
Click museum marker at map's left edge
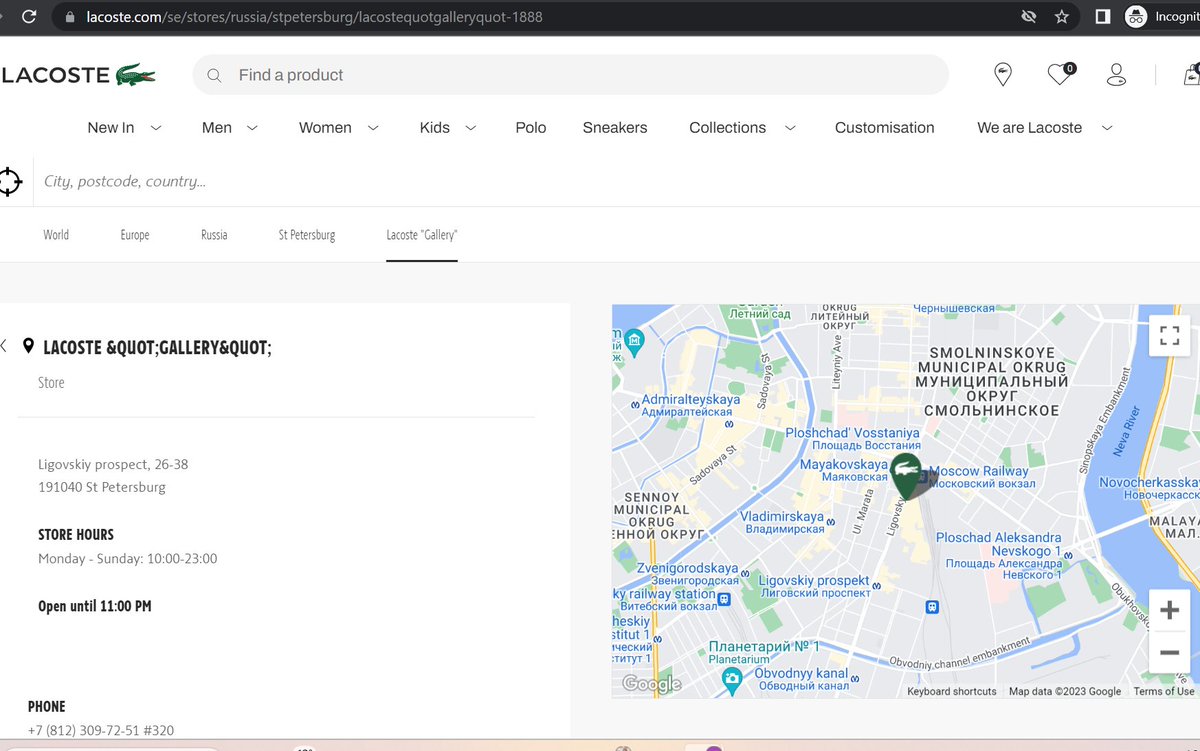[x=634, y=344]
